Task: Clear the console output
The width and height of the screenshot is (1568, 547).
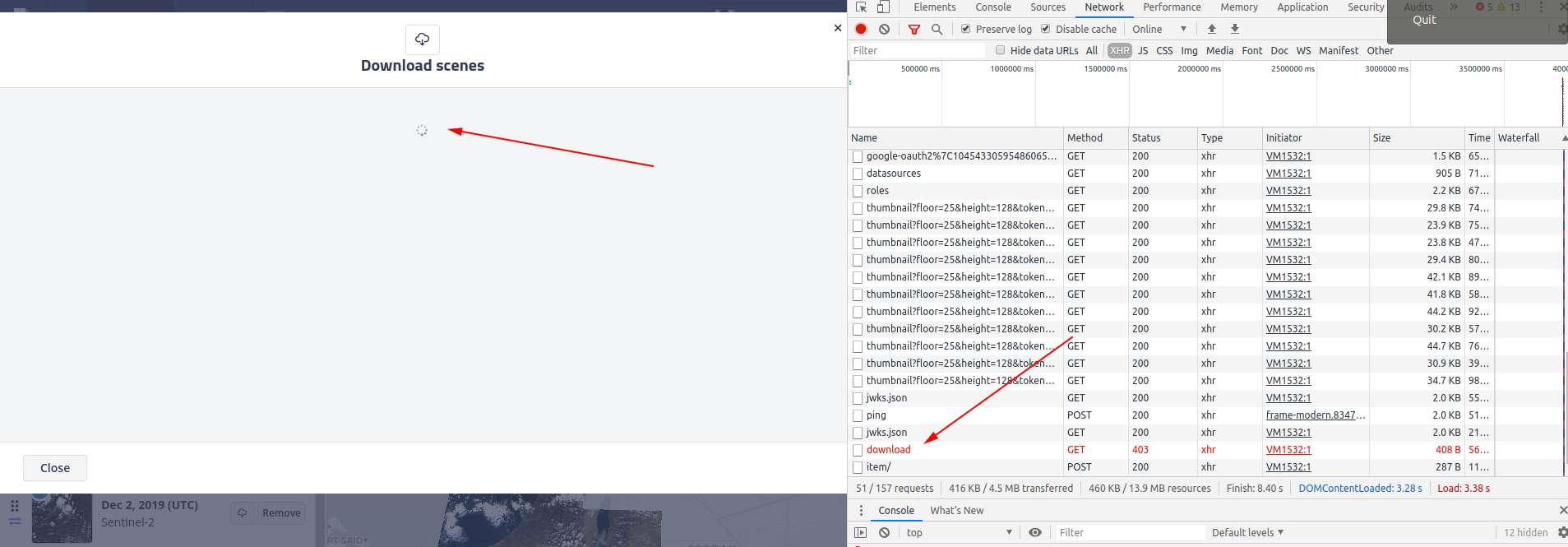Action: [x=884, y=532]
